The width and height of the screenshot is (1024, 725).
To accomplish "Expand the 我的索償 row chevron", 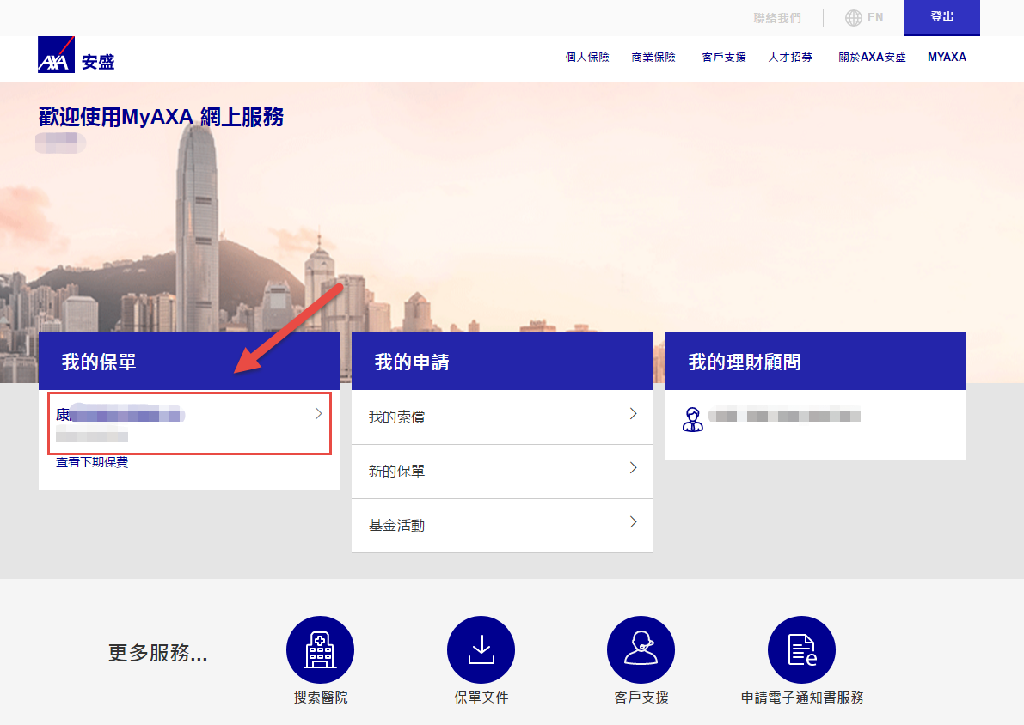I will tap(633, 413).
